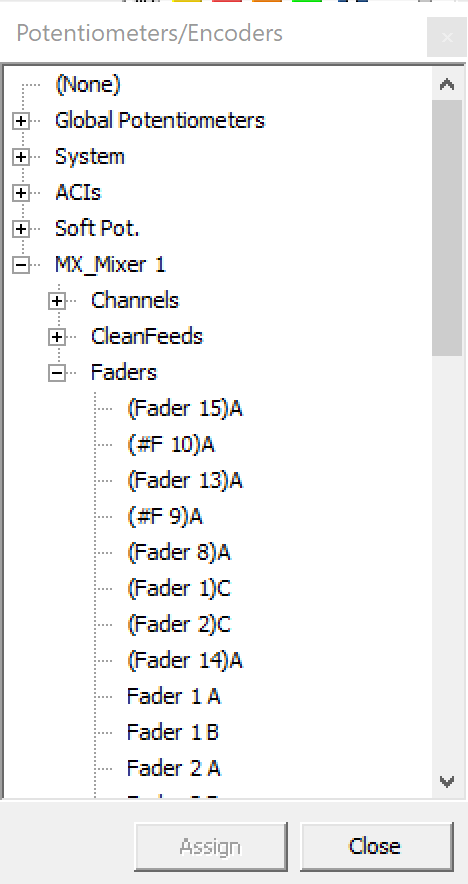Click the Assign button
The height and width of the screenshot is (884, 468).
click(x=211, y=846)
